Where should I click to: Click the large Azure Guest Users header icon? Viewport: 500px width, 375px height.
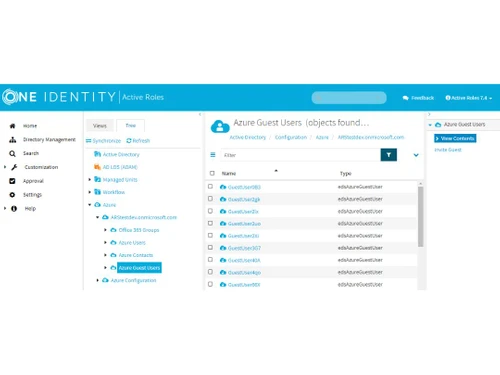click(220, 127)
